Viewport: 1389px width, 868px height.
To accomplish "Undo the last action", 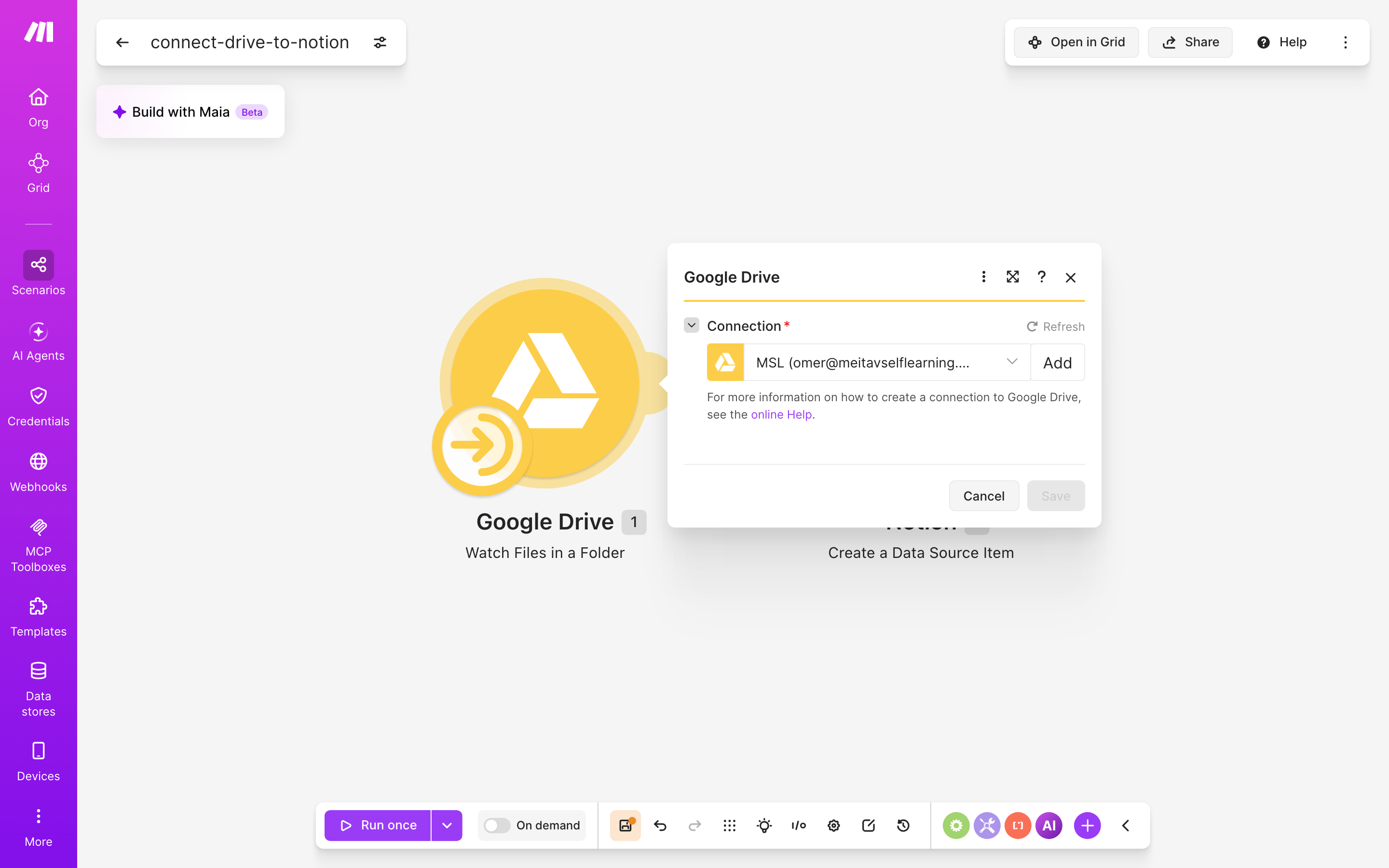I will point(660,826).
